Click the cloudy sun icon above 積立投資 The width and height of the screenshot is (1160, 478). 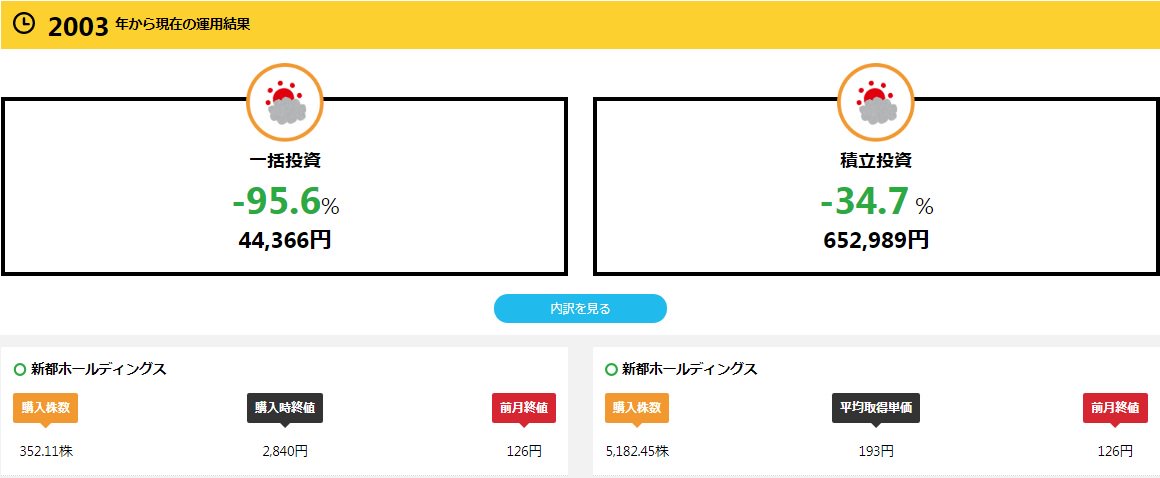(x=876, y=102)
